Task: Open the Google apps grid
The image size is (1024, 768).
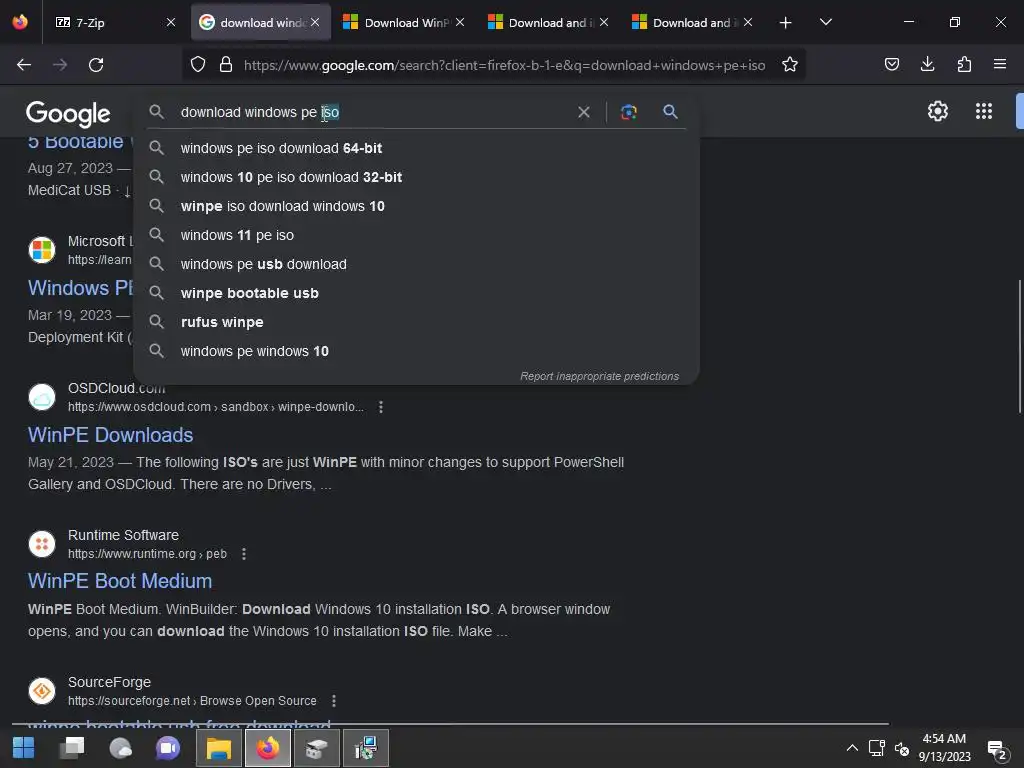Action: 984,111
